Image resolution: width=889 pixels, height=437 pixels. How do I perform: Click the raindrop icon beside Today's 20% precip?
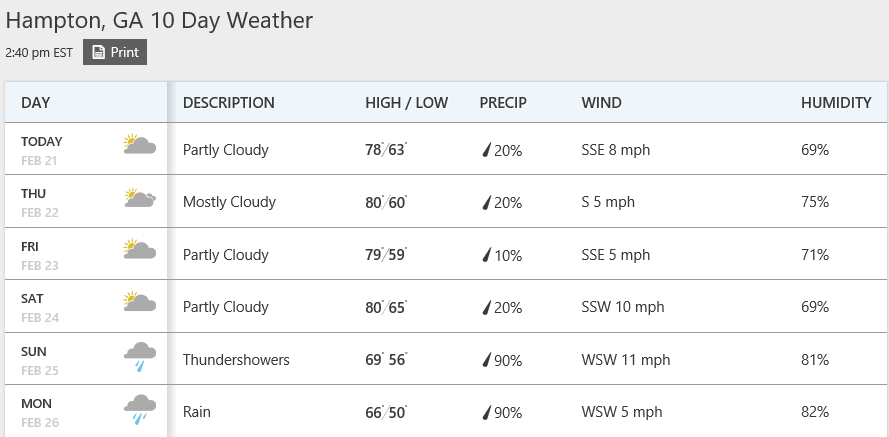487,150
